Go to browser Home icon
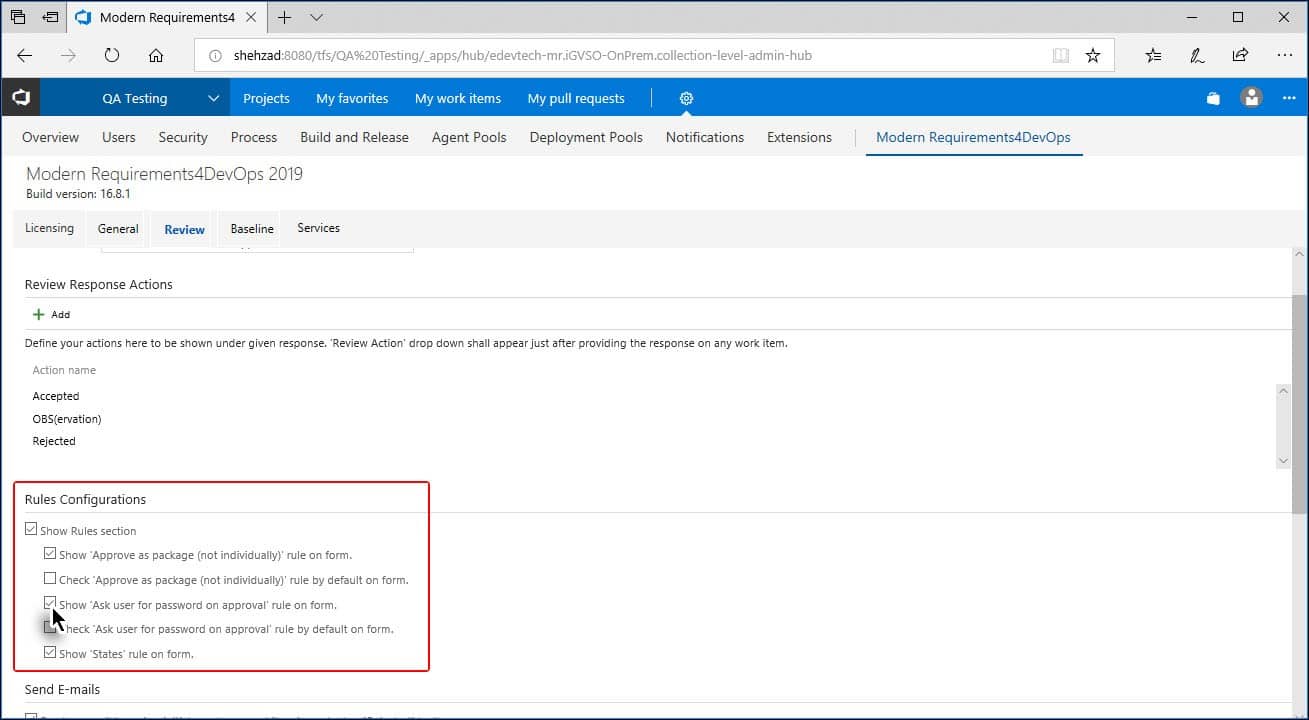The width and height of the screenshot is (1309, 720). pyautogui.click(x=156, y=56)
